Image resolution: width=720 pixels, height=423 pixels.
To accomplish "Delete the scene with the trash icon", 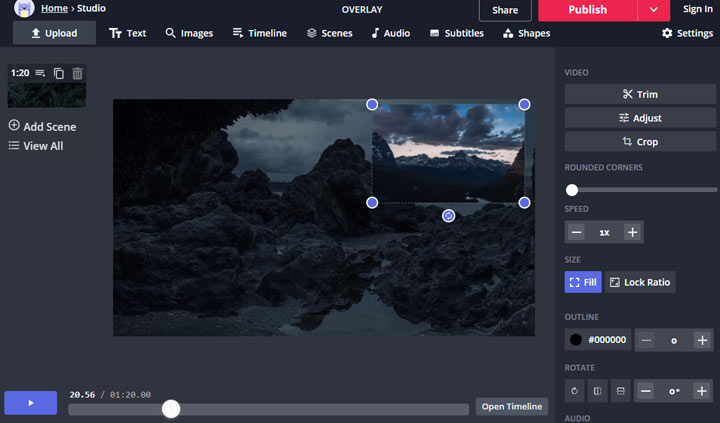I will 77,73.
